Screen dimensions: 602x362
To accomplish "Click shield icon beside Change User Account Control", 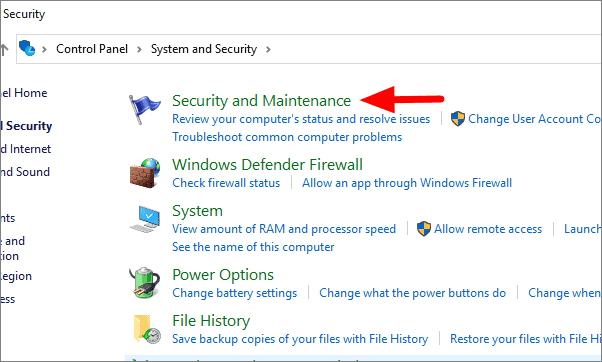I will (458, 119).
